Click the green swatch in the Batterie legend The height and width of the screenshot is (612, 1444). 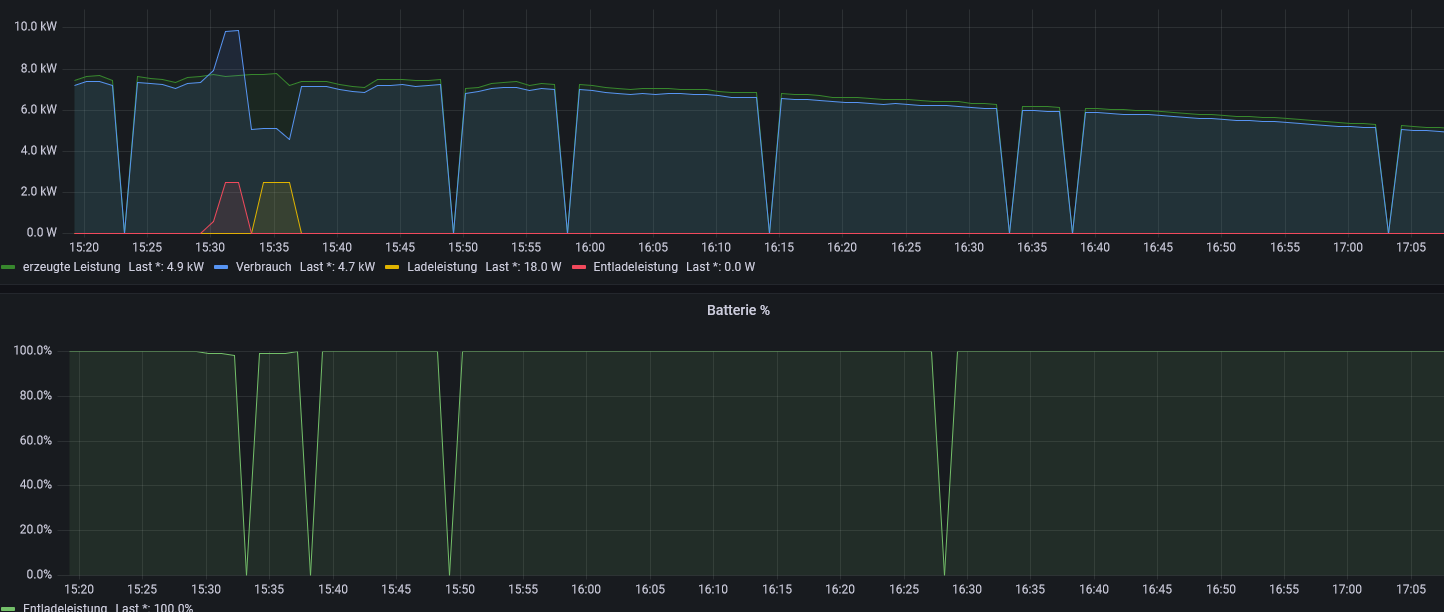pos(9,608)
